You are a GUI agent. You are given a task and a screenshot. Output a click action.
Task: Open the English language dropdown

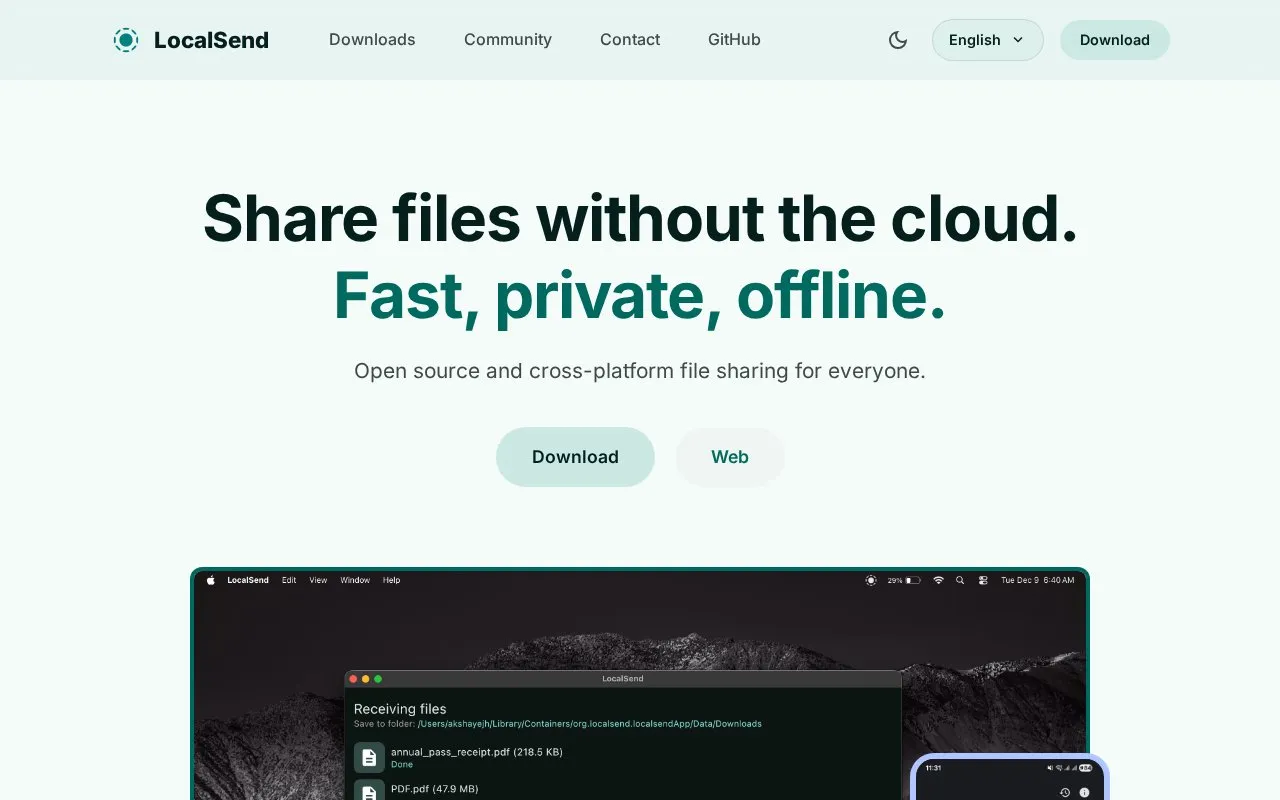click(x=987, y=40)
